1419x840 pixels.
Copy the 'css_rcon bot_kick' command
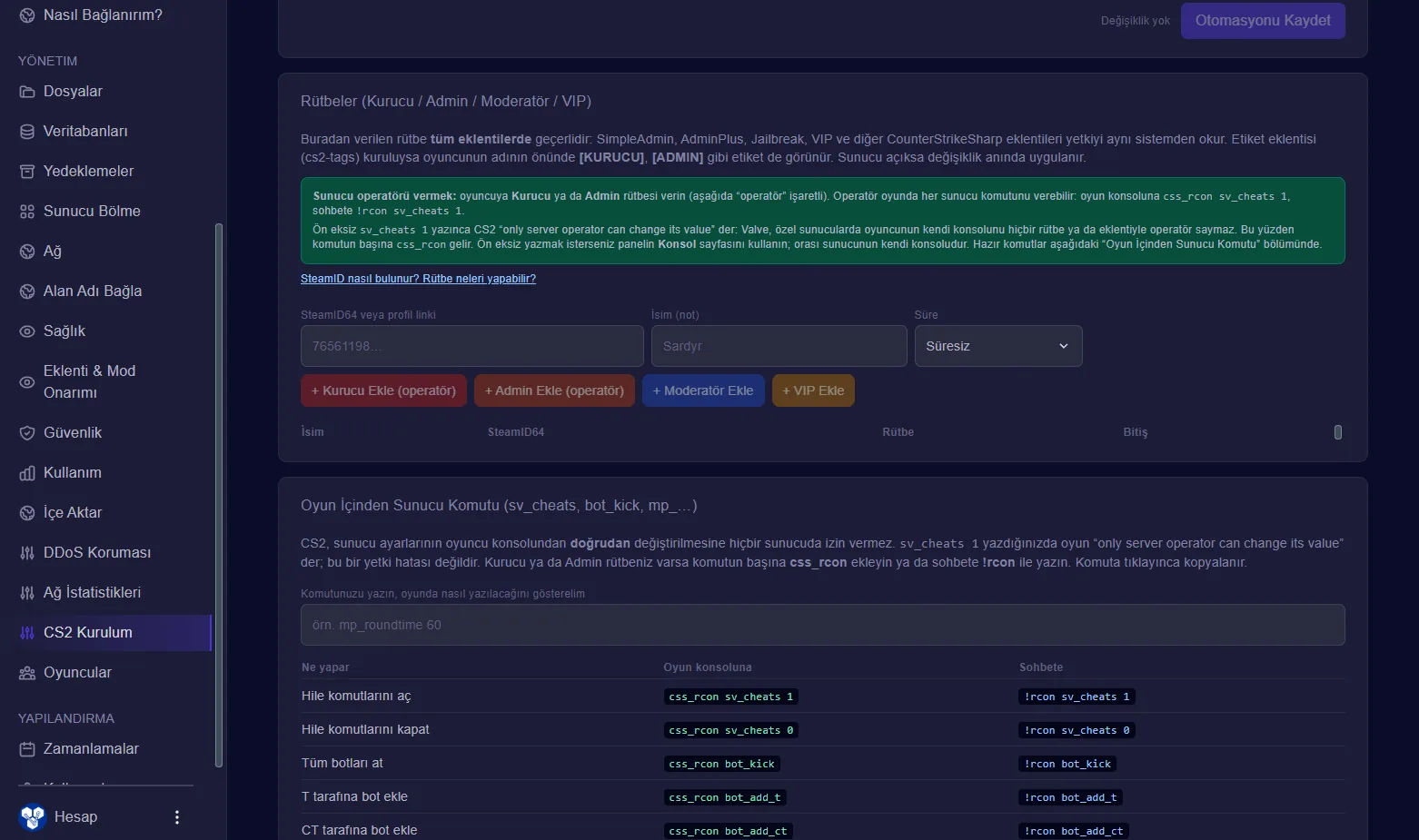pyautogui.click(x=722, y=764)
